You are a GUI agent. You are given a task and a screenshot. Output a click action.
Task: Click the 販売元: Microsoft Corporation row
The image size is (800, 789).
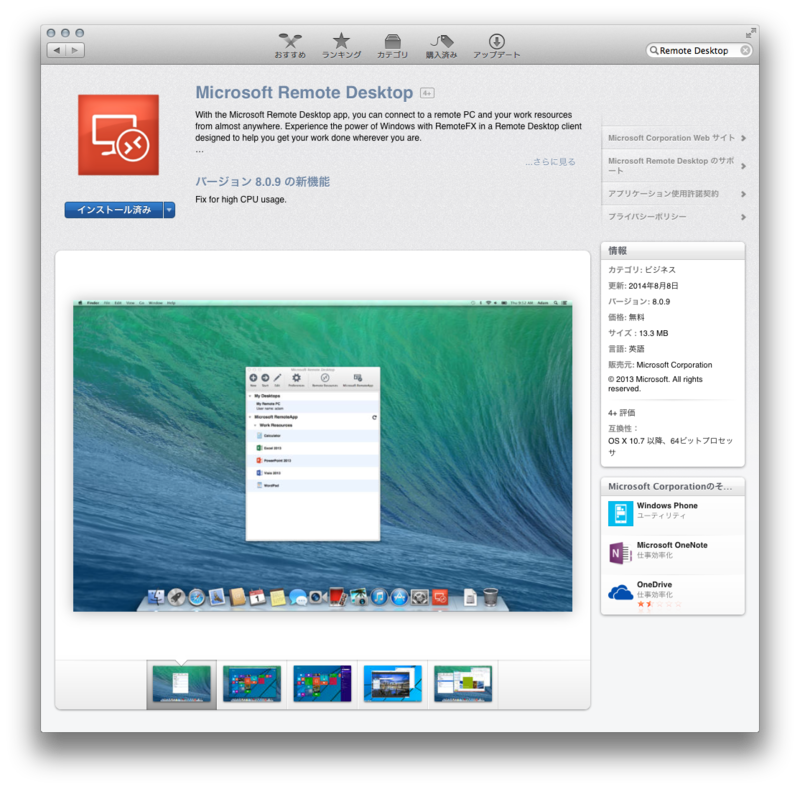[660, 365]
